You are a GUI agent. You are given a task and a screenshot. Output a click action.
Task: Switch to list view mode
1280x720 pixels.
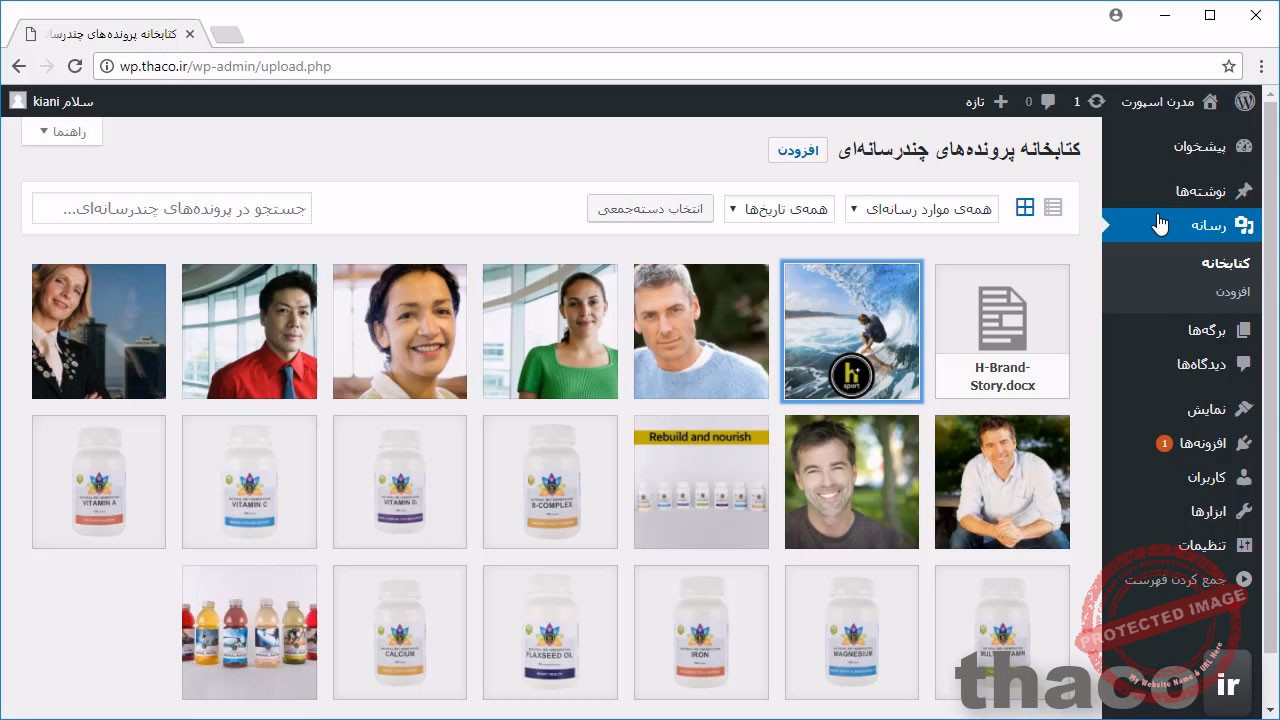coord(1053,208)
